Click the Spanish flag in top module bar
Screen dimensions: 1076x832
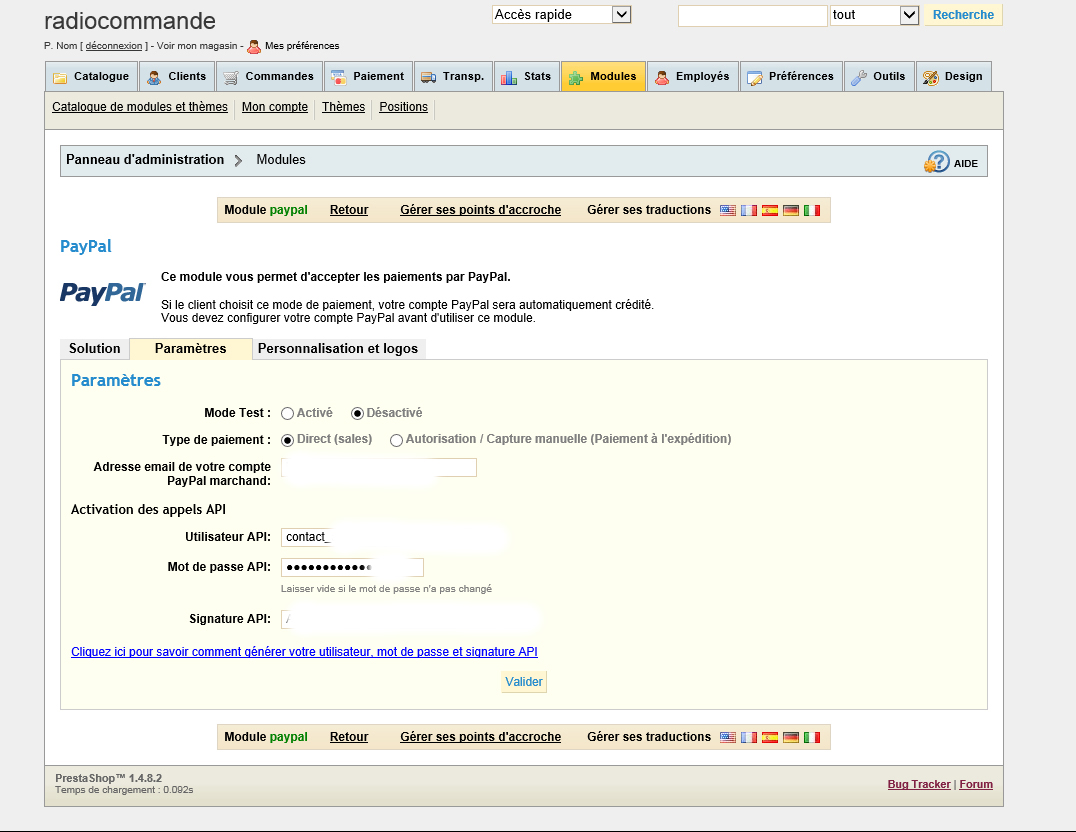(x=770, y=210)
